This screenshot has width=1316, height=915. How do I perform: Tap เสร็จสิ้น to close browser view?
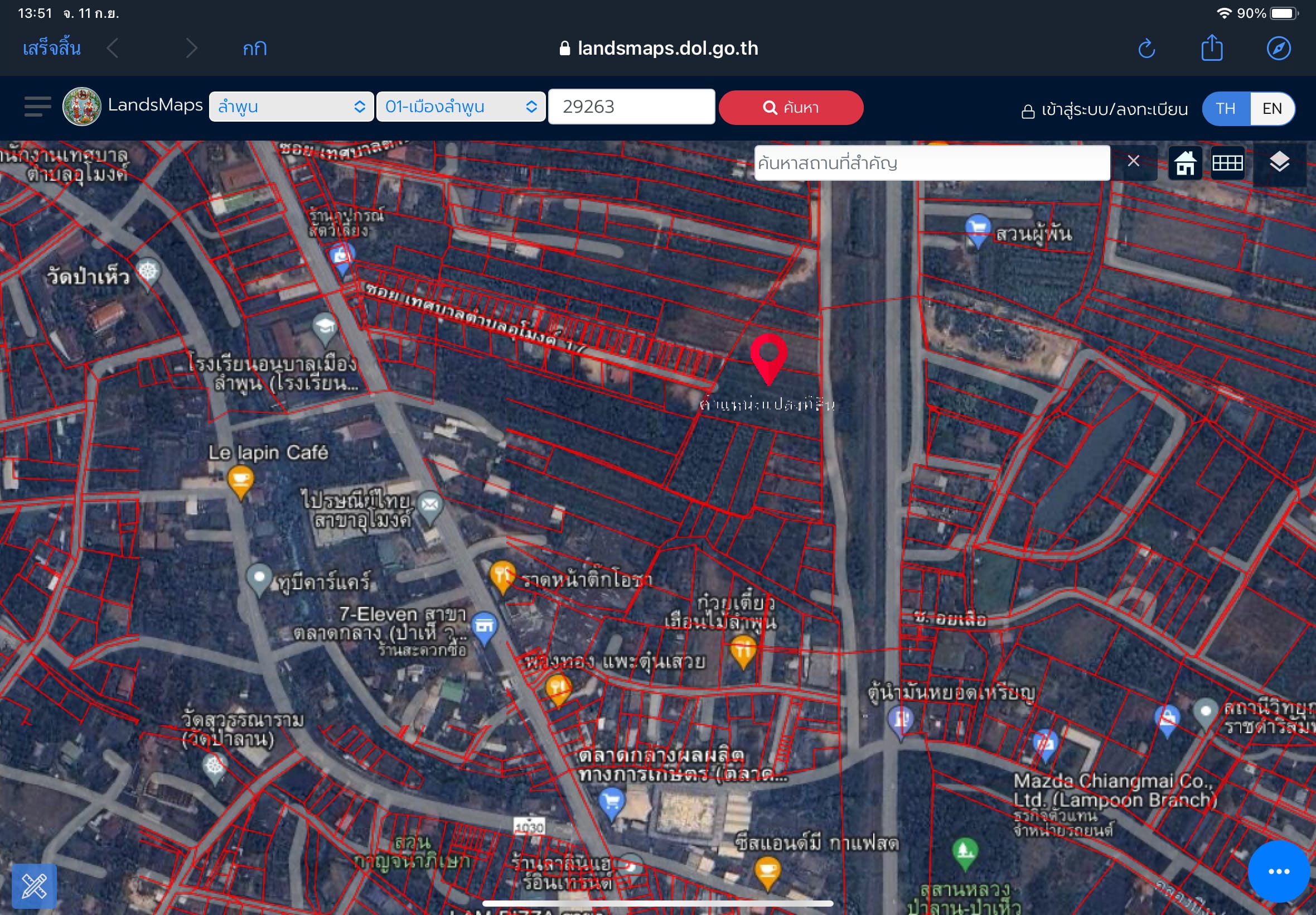click(x=51, y=47)
